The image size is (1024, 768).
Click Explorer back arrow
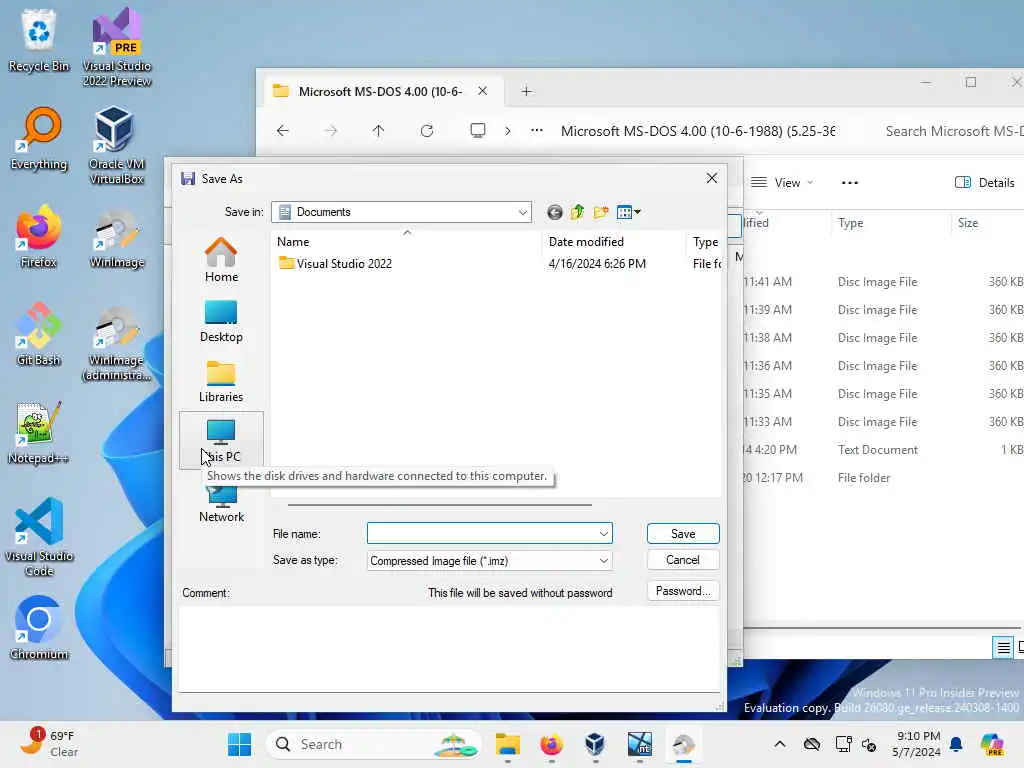pos(282,131)
